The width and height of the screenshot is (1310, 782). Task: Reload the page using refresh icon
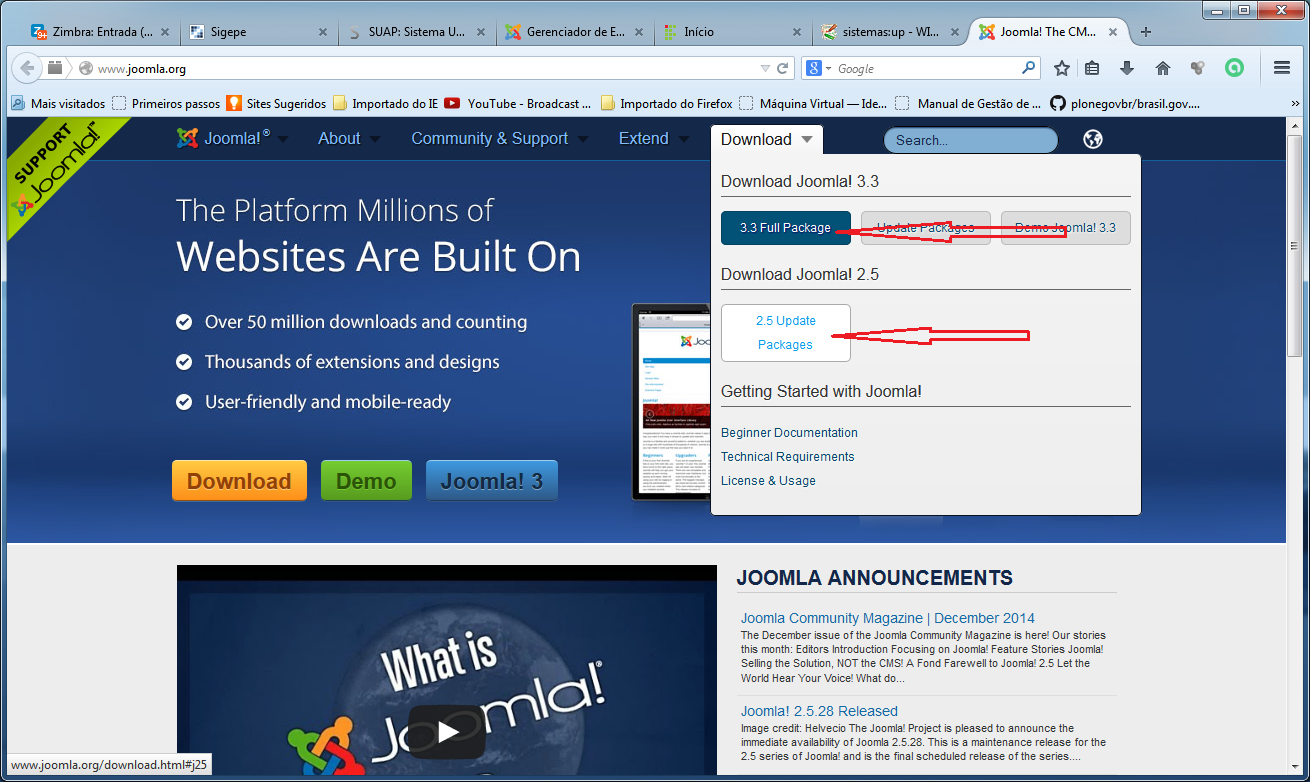783,69
